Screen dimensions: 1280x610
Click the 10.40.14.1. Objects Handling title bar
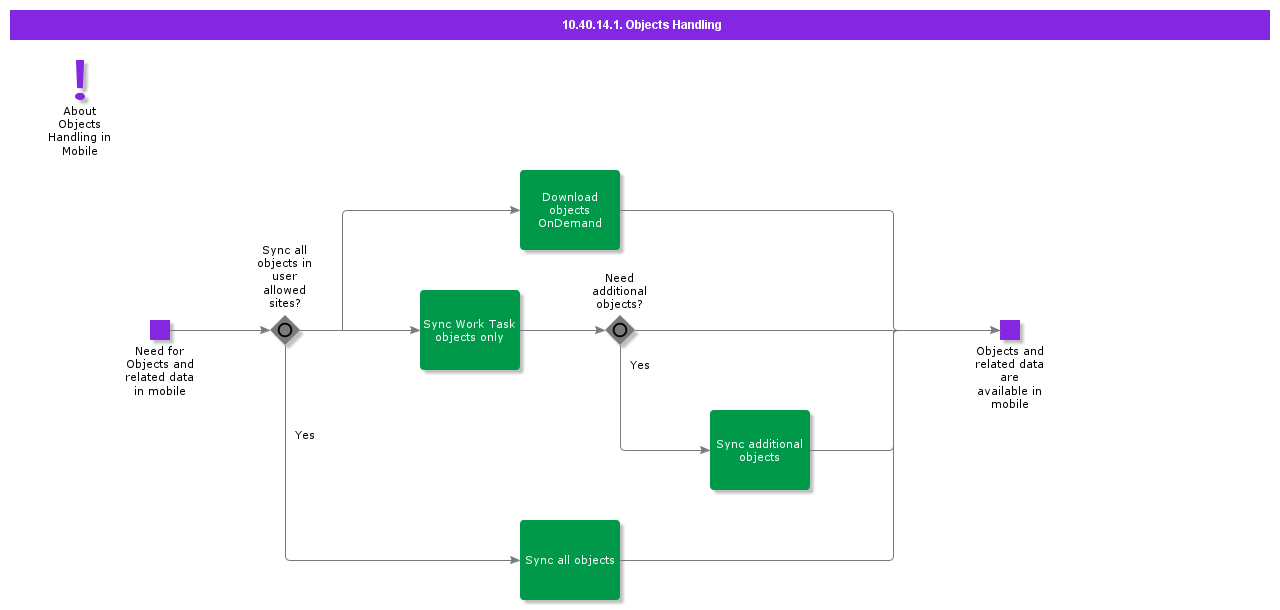click(640, 25)
